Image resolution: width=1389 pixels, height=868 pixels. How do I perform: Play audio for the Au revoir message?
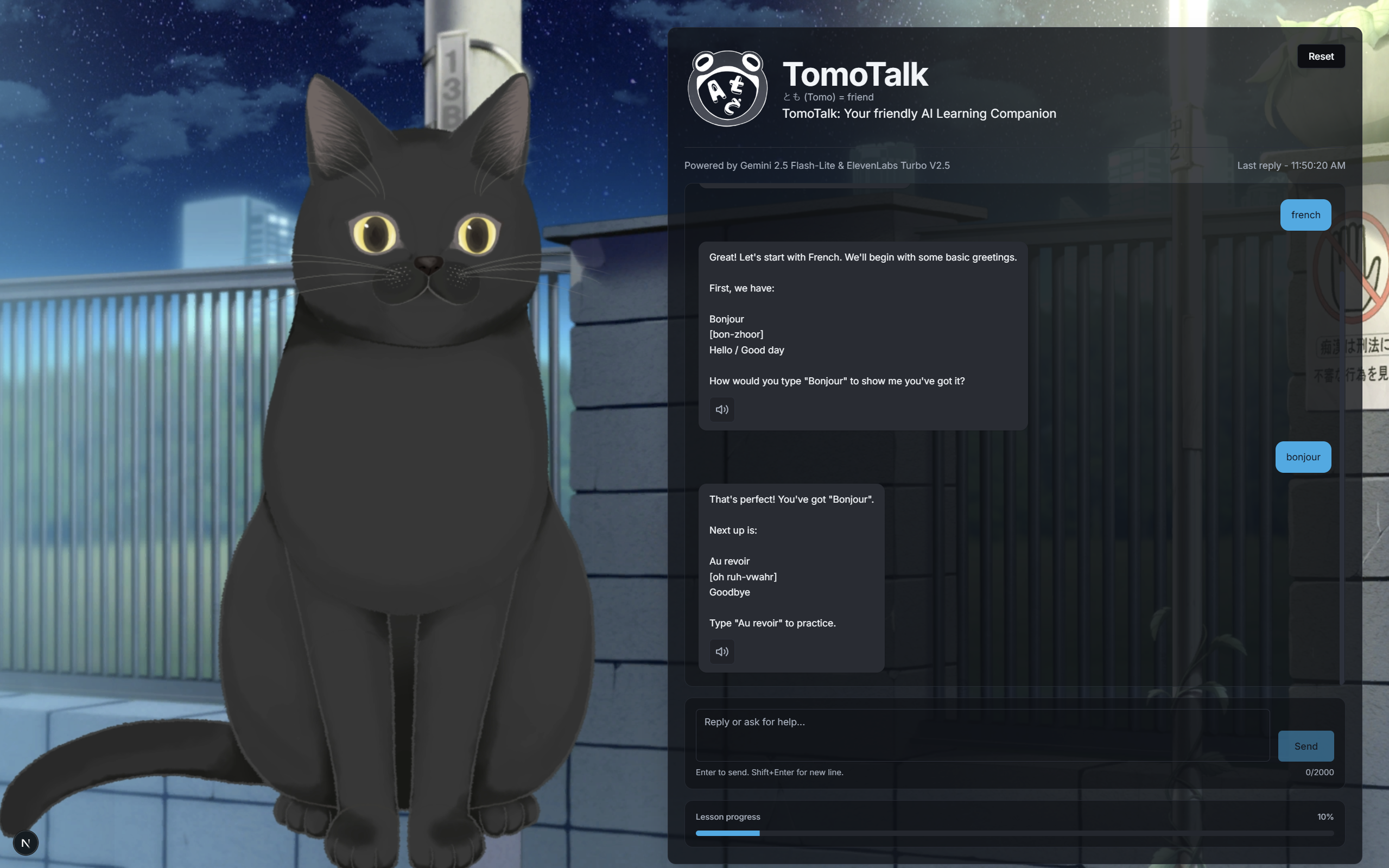721,651
